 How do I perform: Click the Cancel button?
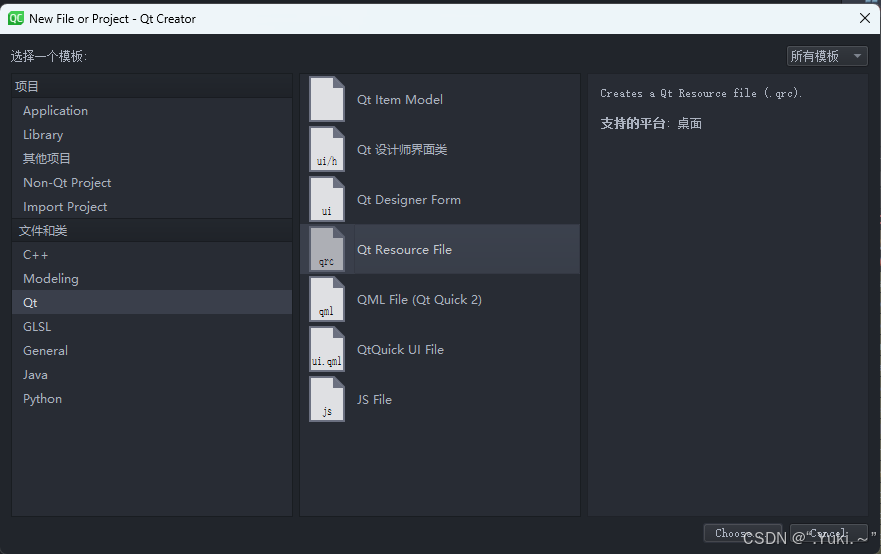[829, 533]
